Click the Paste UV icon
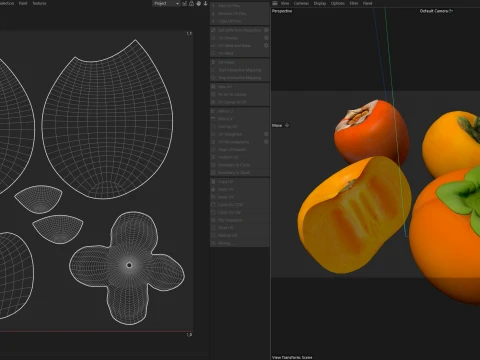 pos(214,189)
